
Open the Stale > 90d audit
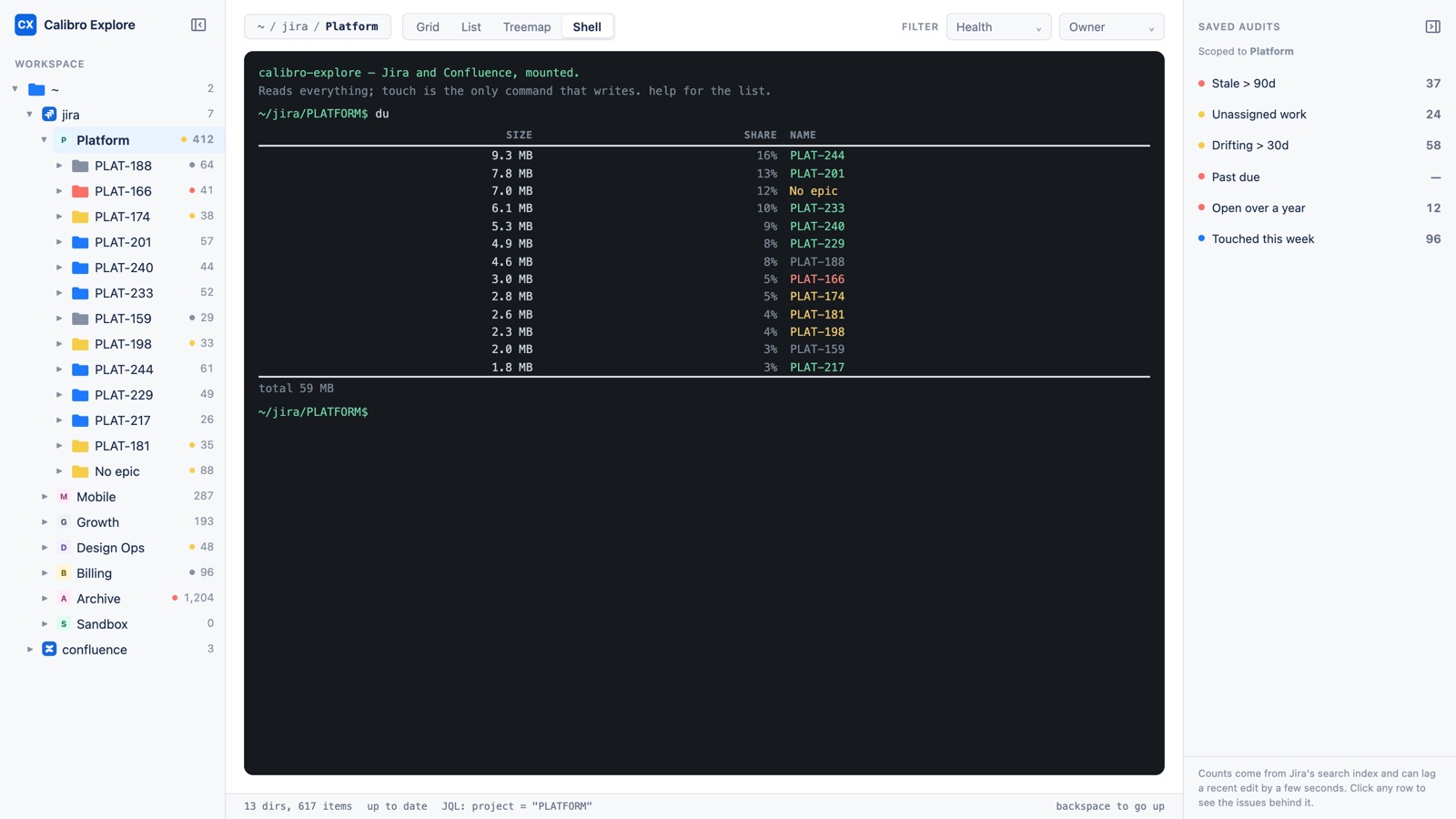point(1319,84)
